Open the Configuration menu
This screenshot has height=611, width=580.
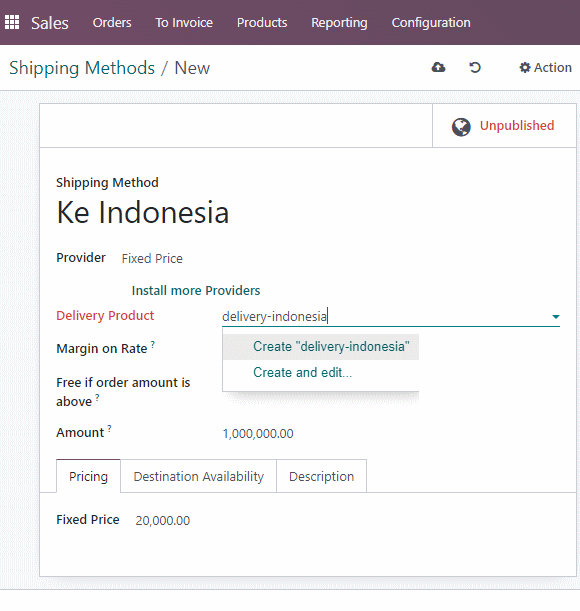click(431, 23)
